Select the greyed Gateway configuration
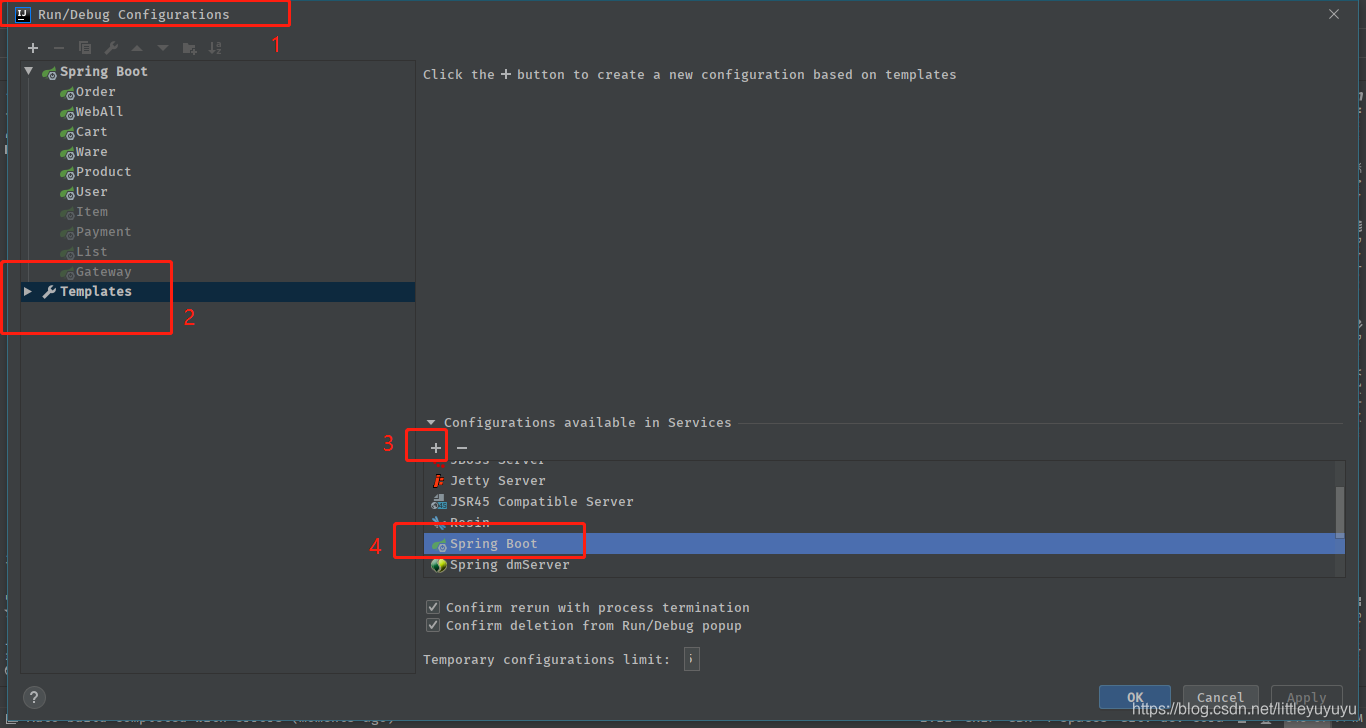This screenshot has height=728, width=1366. 104,272
